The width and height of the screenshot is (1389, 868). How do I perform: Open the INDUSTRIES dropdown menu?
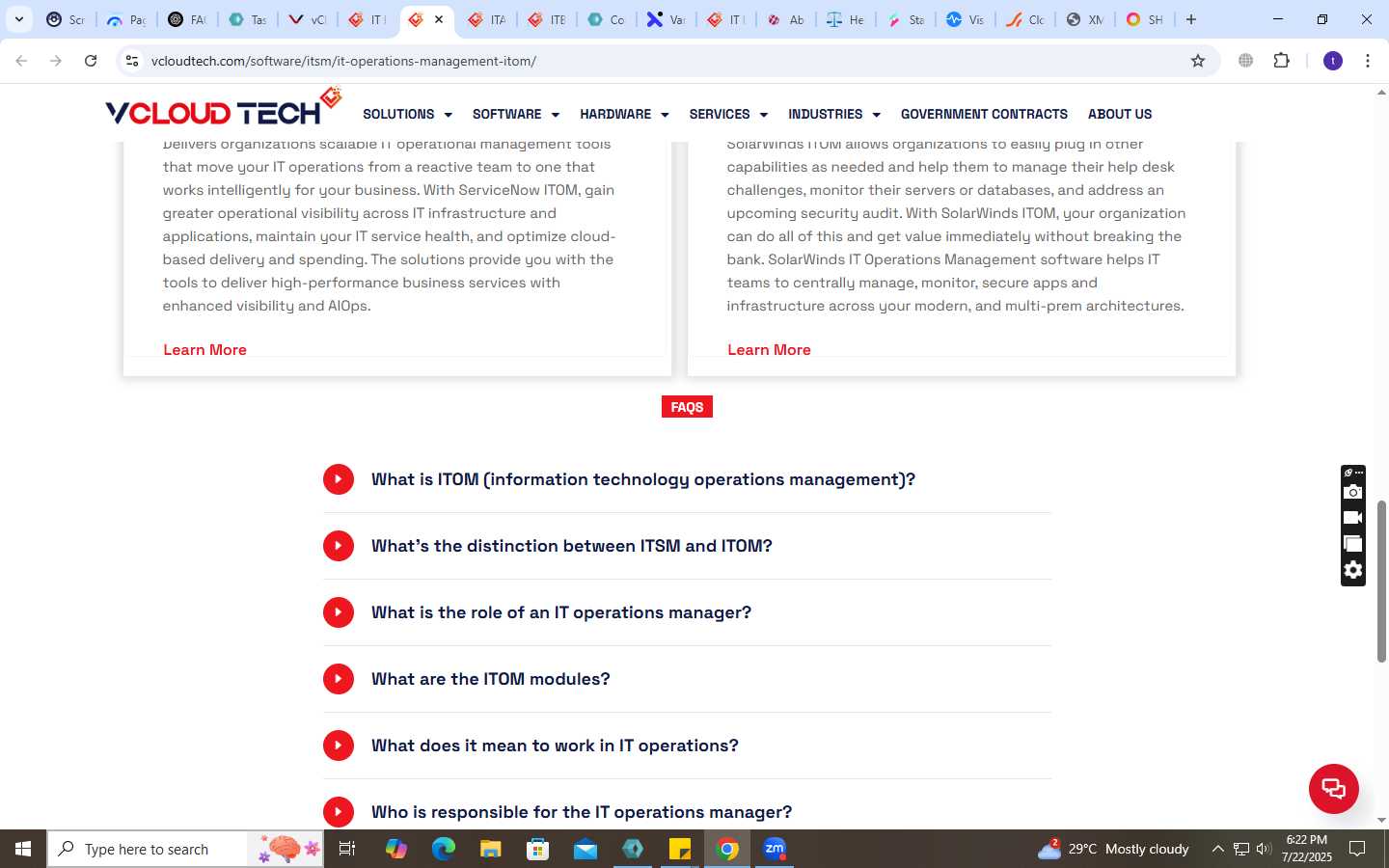(x=834, y=114)
